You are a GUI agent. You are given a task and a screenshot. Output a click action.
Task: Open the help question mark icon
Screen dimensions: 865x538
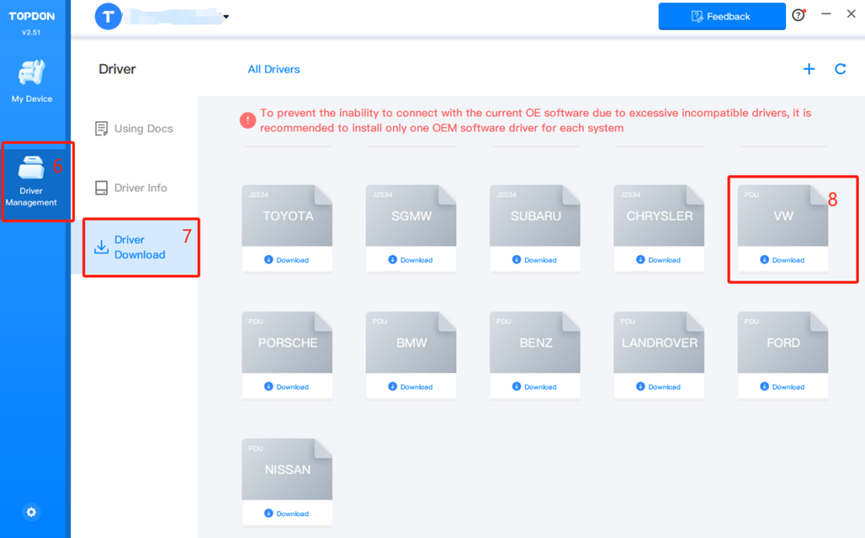tap(798, 15)
